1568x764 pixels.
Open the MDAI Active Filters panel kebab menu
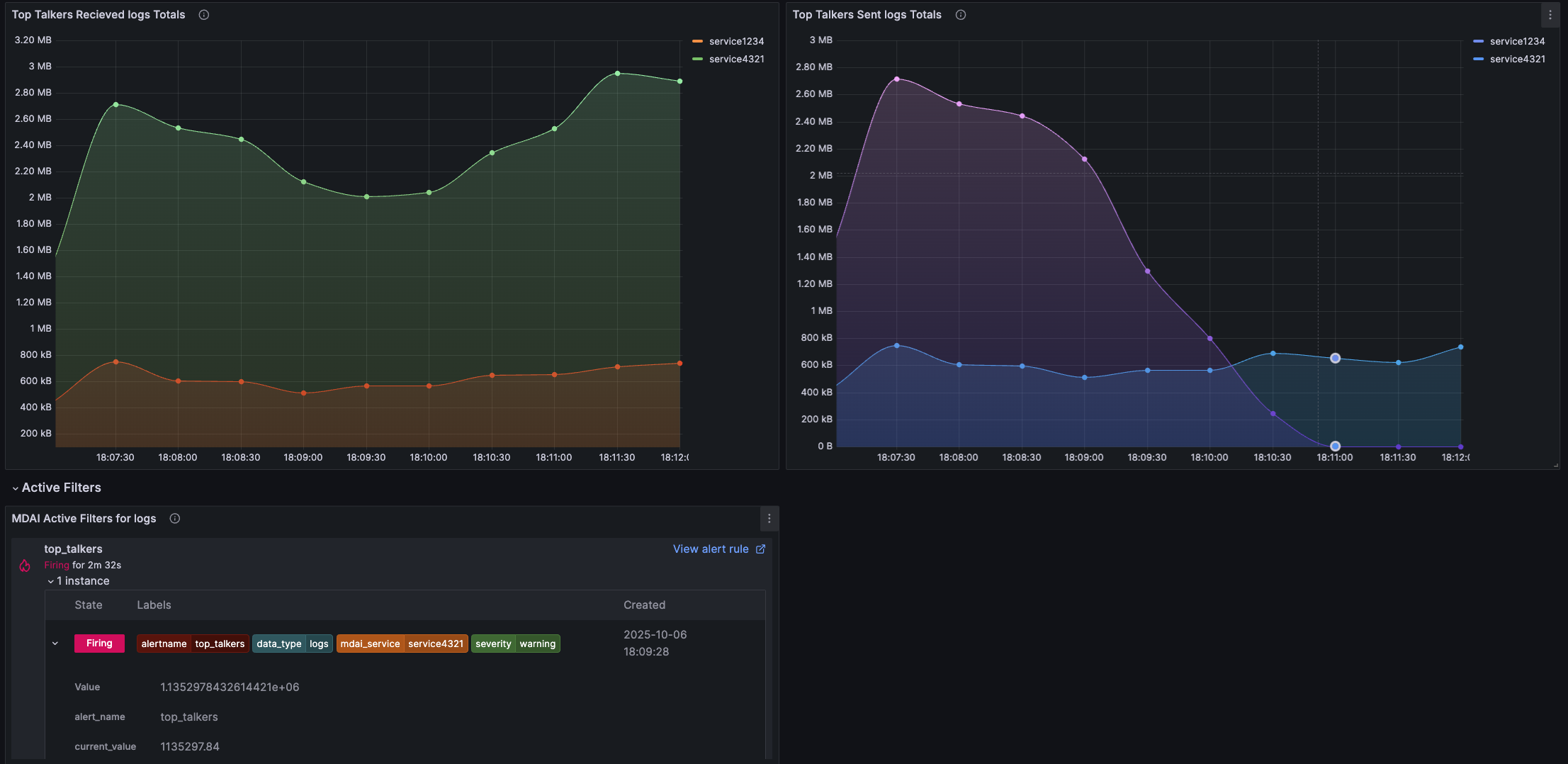[769, 519]
